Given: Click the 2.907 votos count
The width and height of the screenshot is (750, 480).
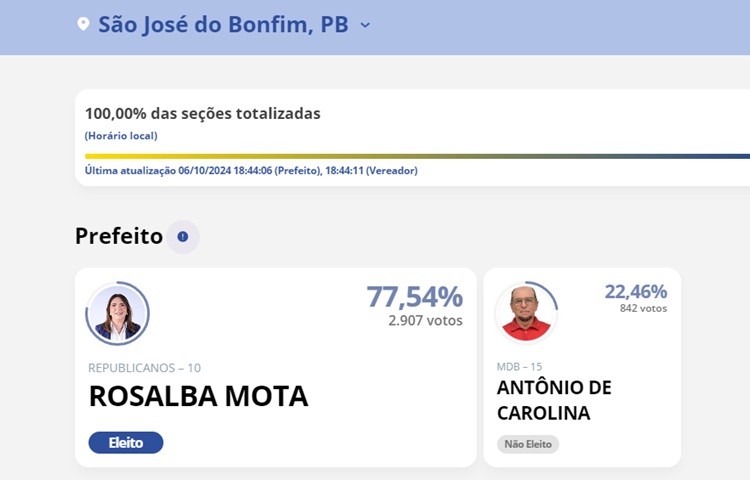Looking at the screenshot, I should tap(425, 321).
